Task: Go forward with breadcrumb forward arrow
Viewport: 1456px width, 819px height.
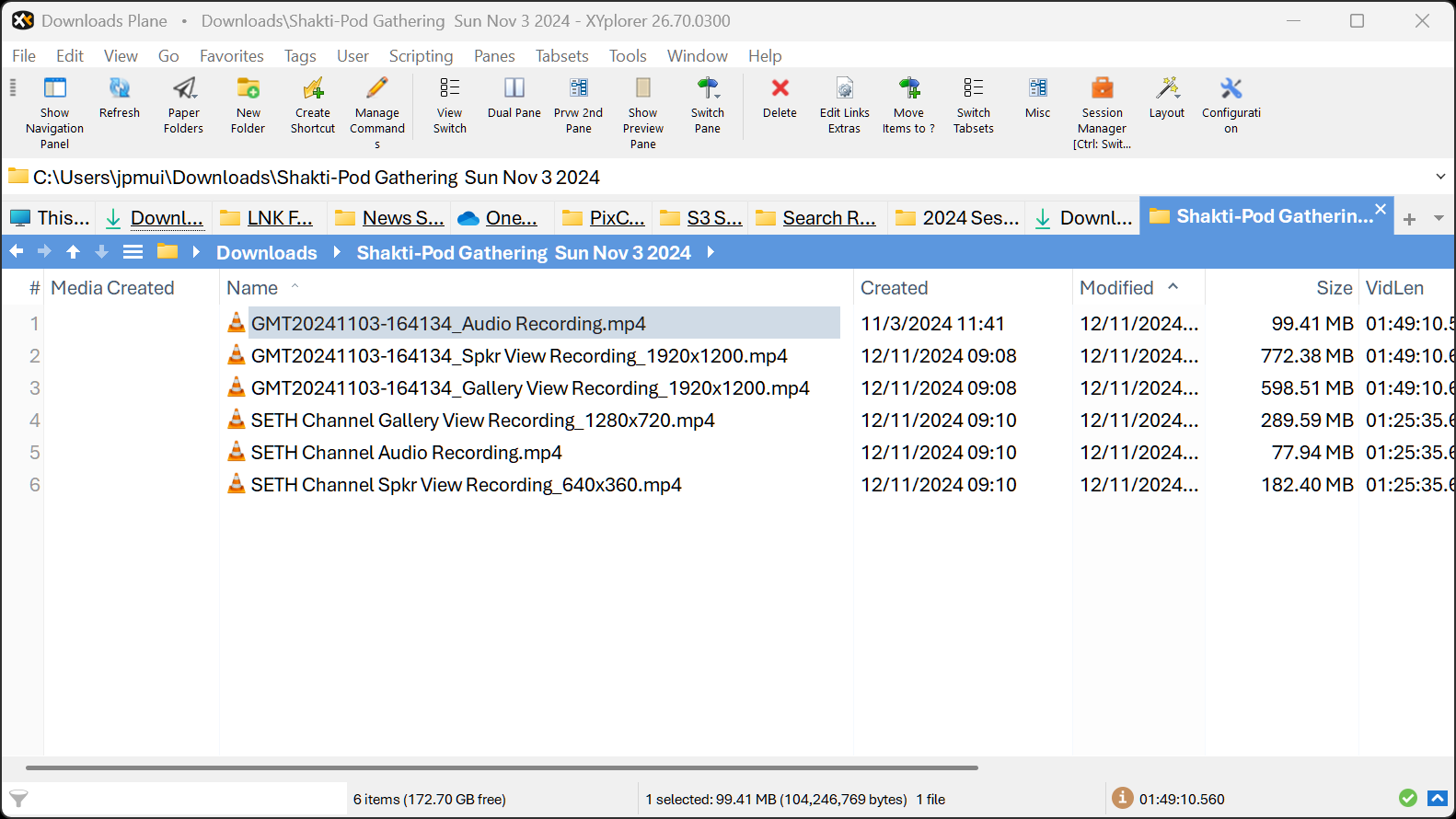Action: point(44,251)
